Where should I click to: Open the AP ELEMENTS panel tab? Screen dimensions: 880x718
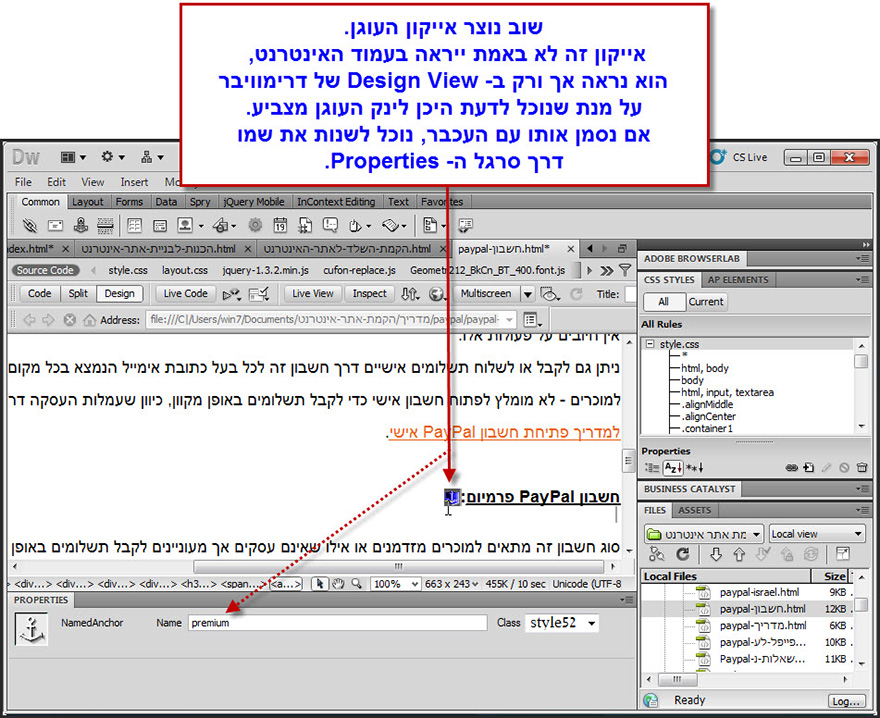coord(738,280)
